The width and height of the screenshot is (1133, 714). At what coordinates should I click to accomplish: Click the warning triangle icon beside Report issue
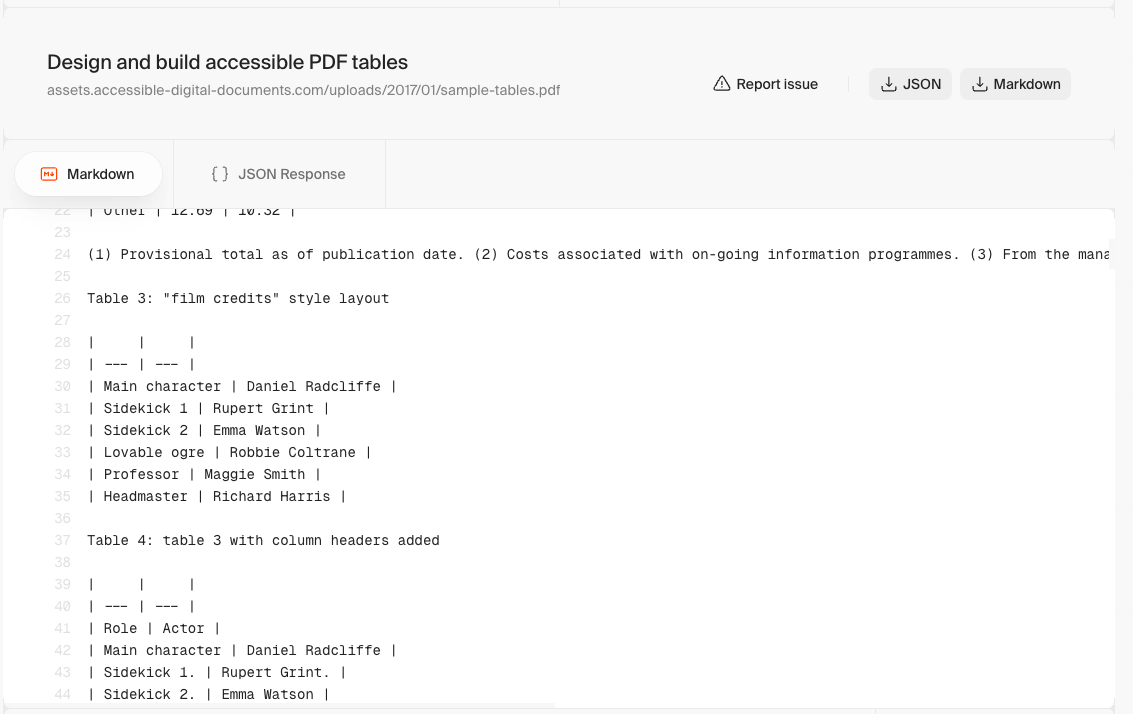click(722, 84)
